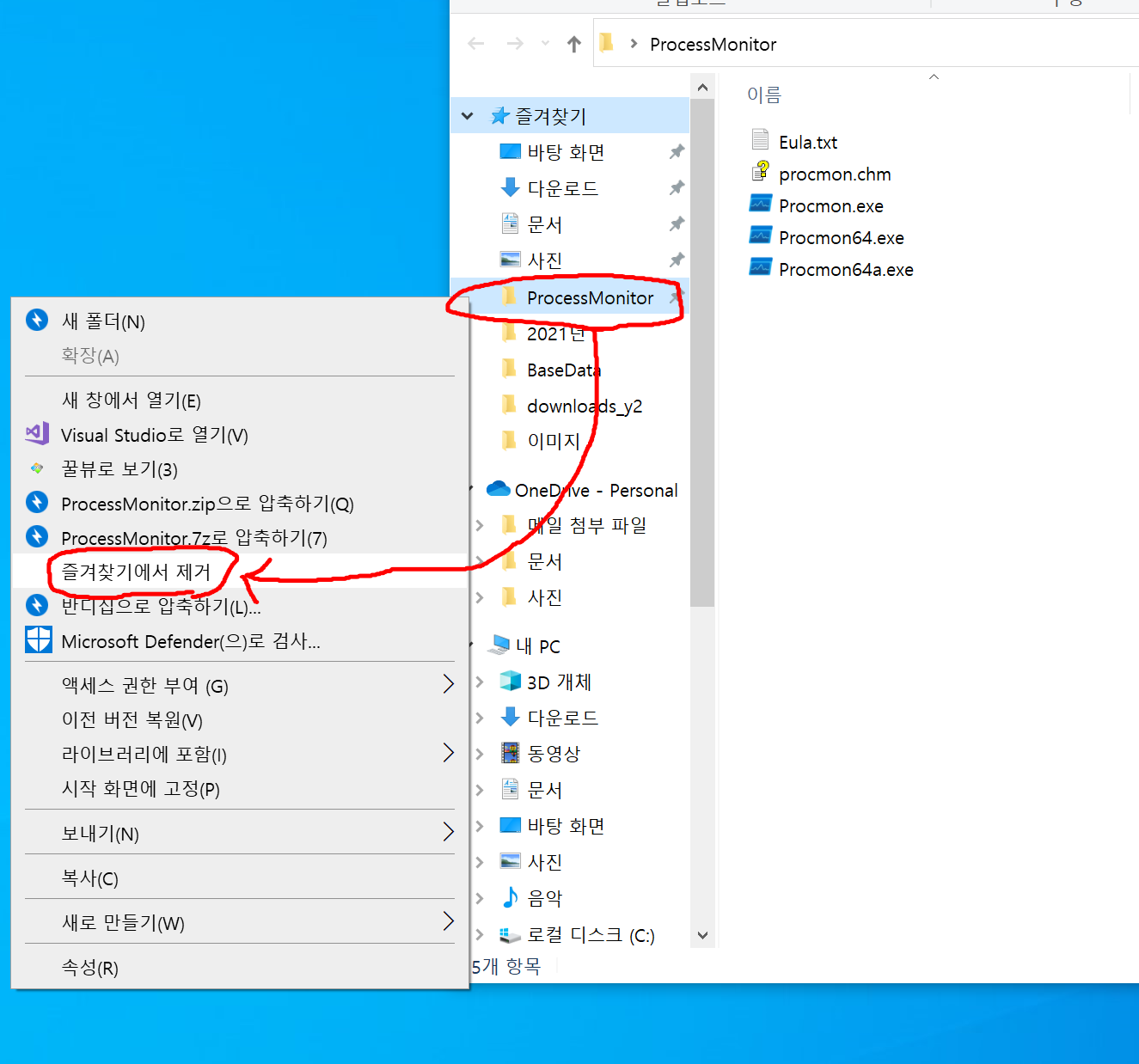The width and height of the screenshot is (1139, 1064).
Task: Open the 보내기(N) submenu arrow
Action: coord(448,832)
